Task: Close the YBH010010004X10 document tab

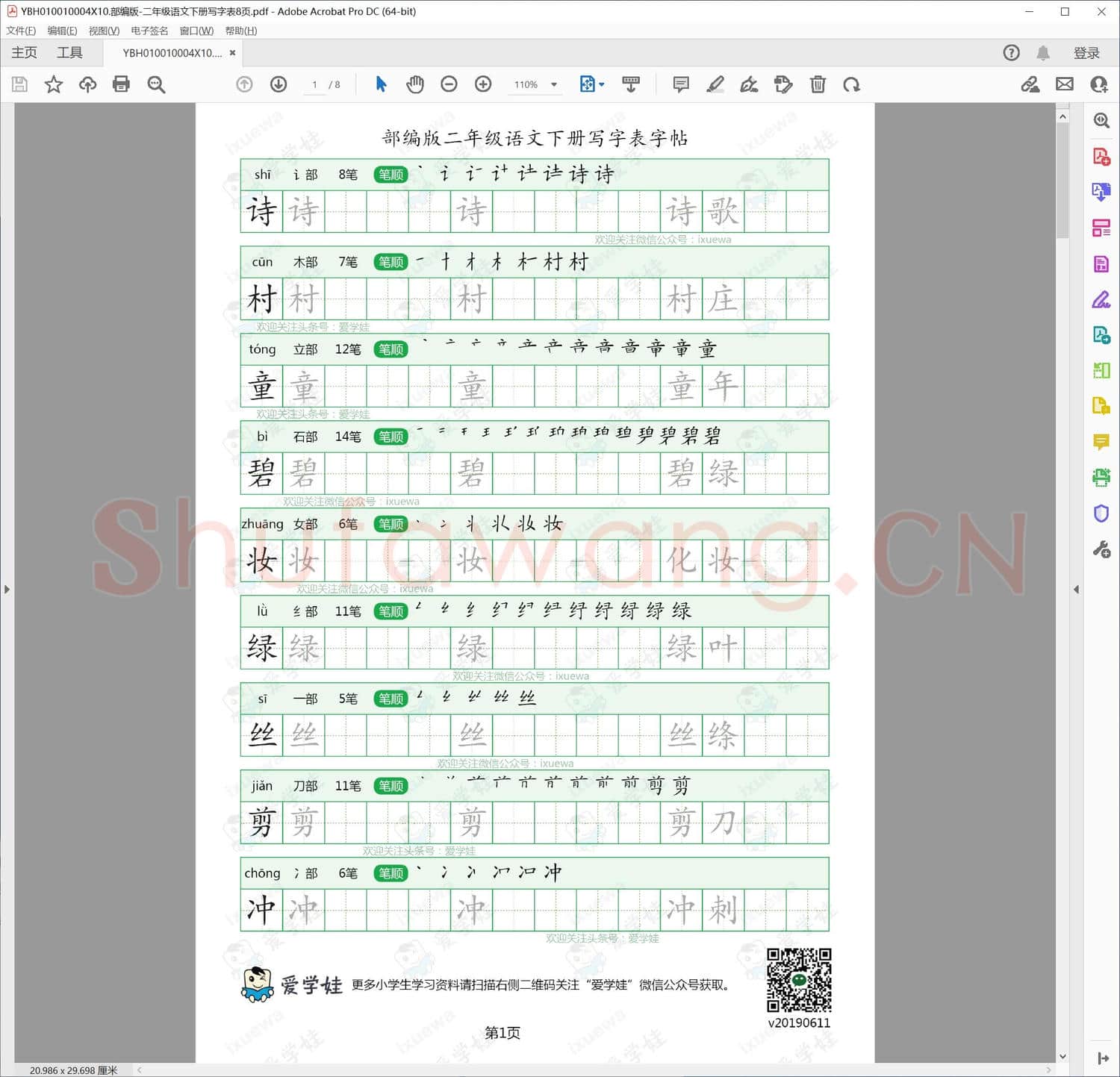Action: (232, 53)
